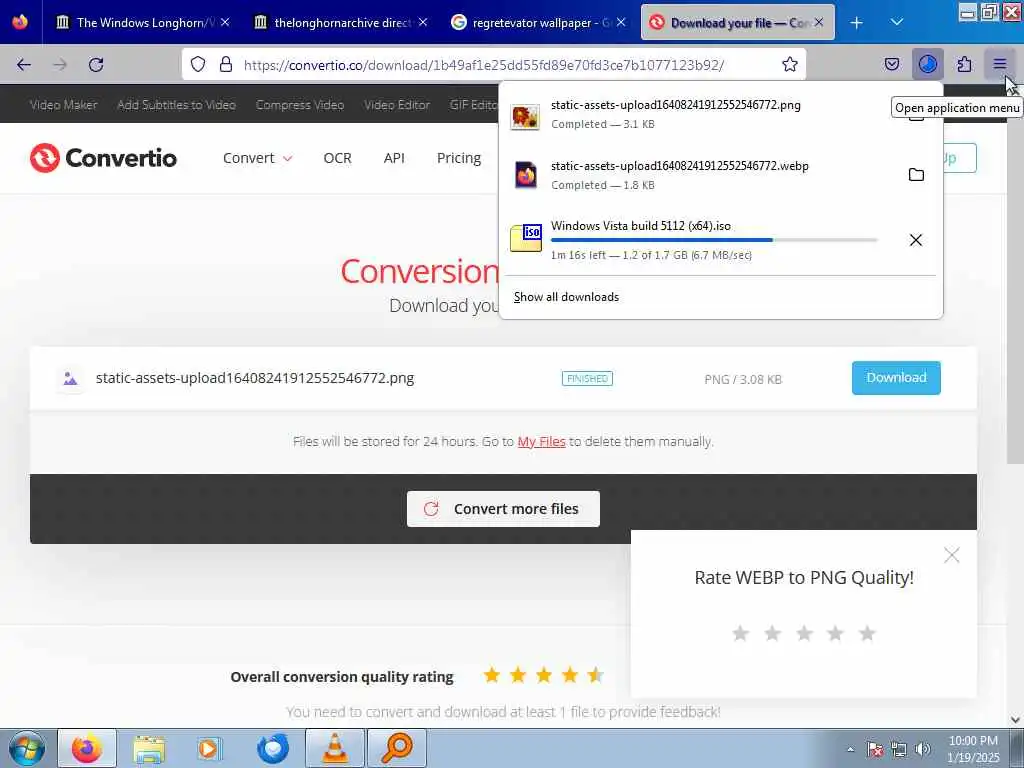
Task: Click the Firefox View icon in tab bar
Action: click(x=20, y=22)
